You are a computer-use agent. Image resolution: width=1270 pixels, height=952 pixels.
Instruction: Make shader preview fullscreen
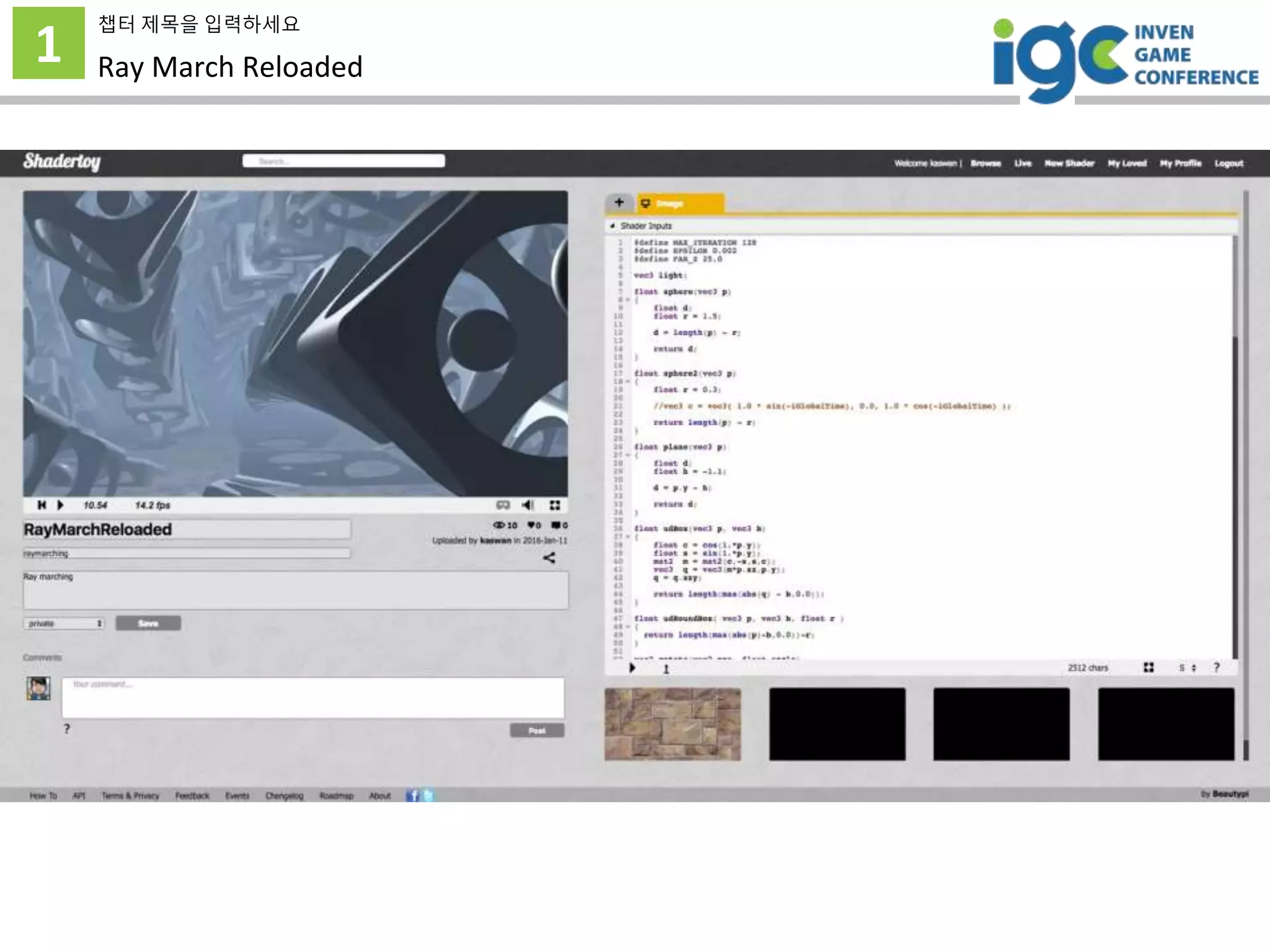coord(554,505)
